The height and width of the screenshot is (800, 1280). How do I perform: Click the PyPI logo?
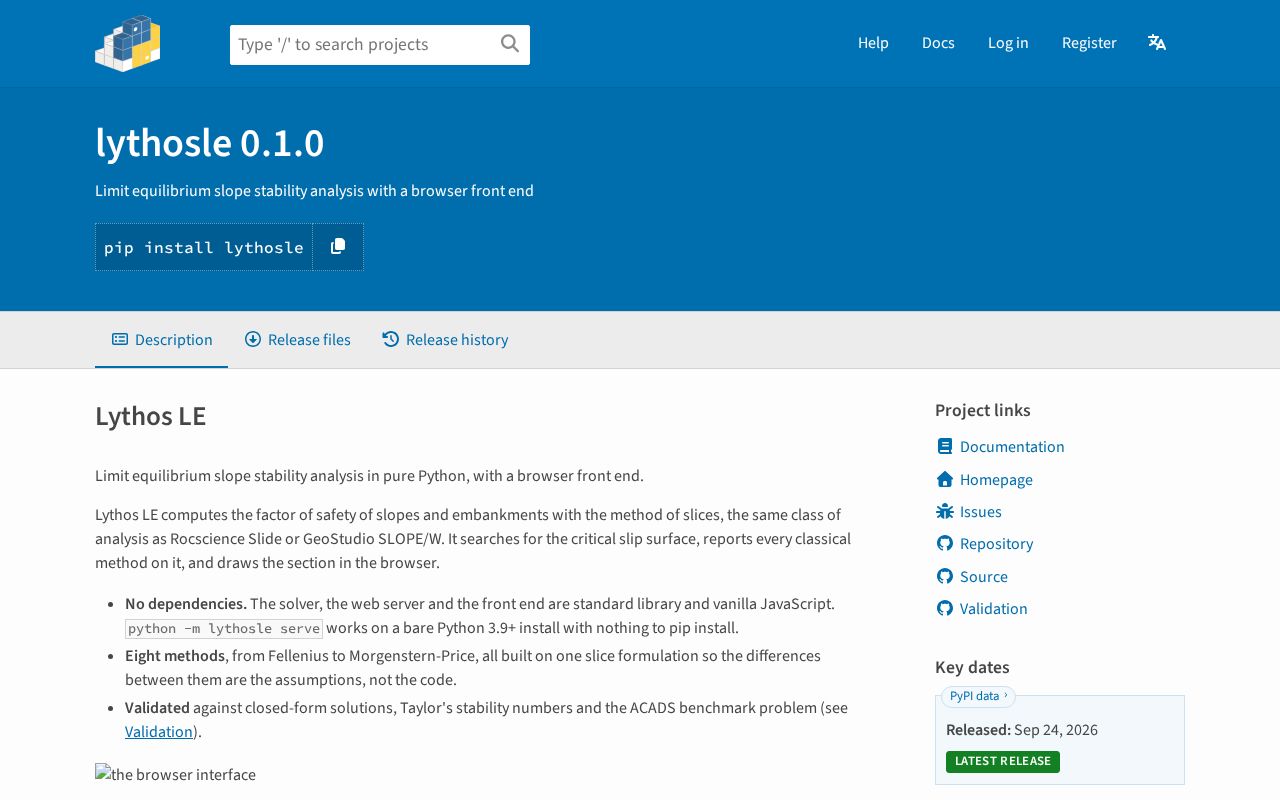click(x=128, y=43)
